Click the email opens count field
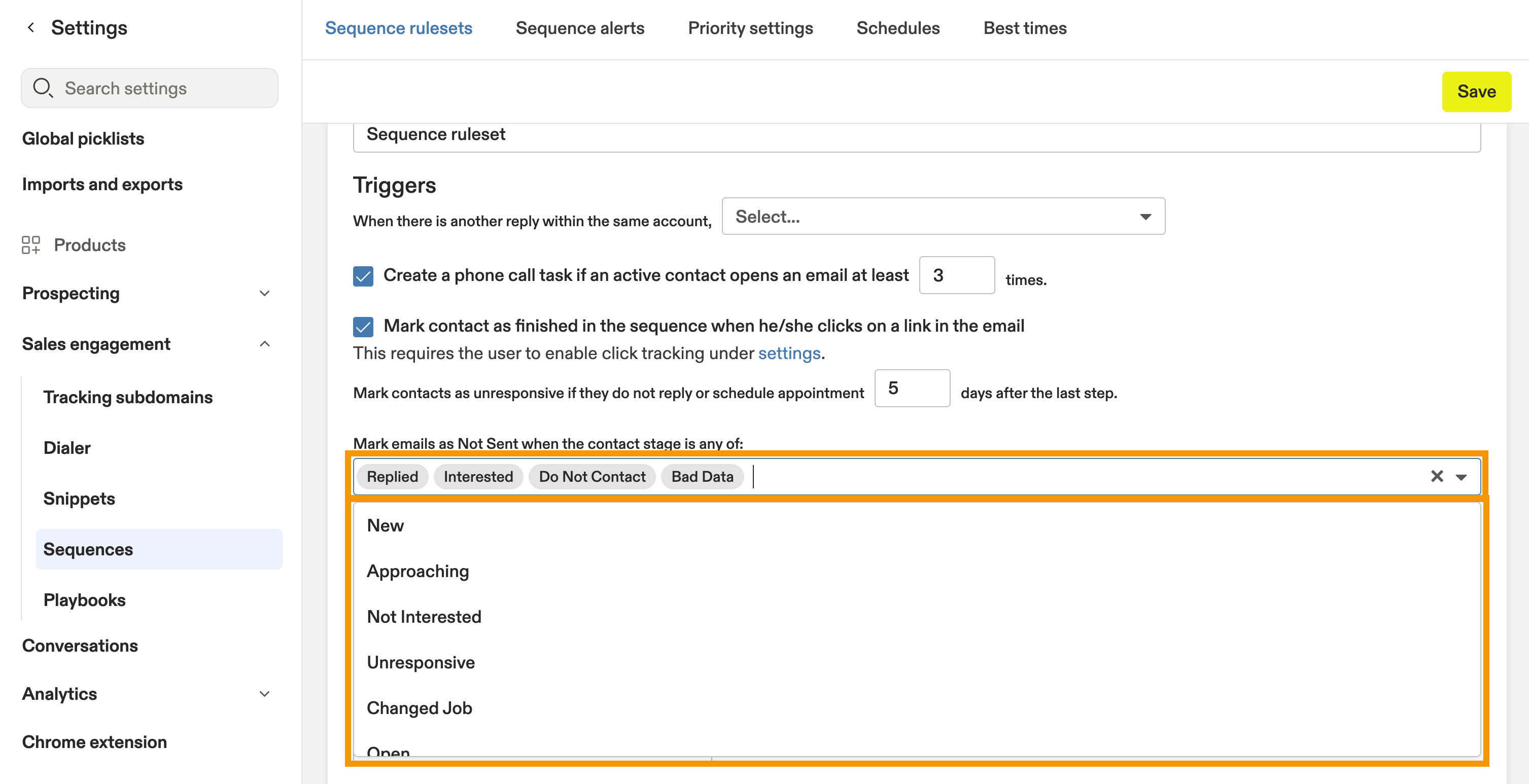The image size is (1529, 784). pos(956,275)
